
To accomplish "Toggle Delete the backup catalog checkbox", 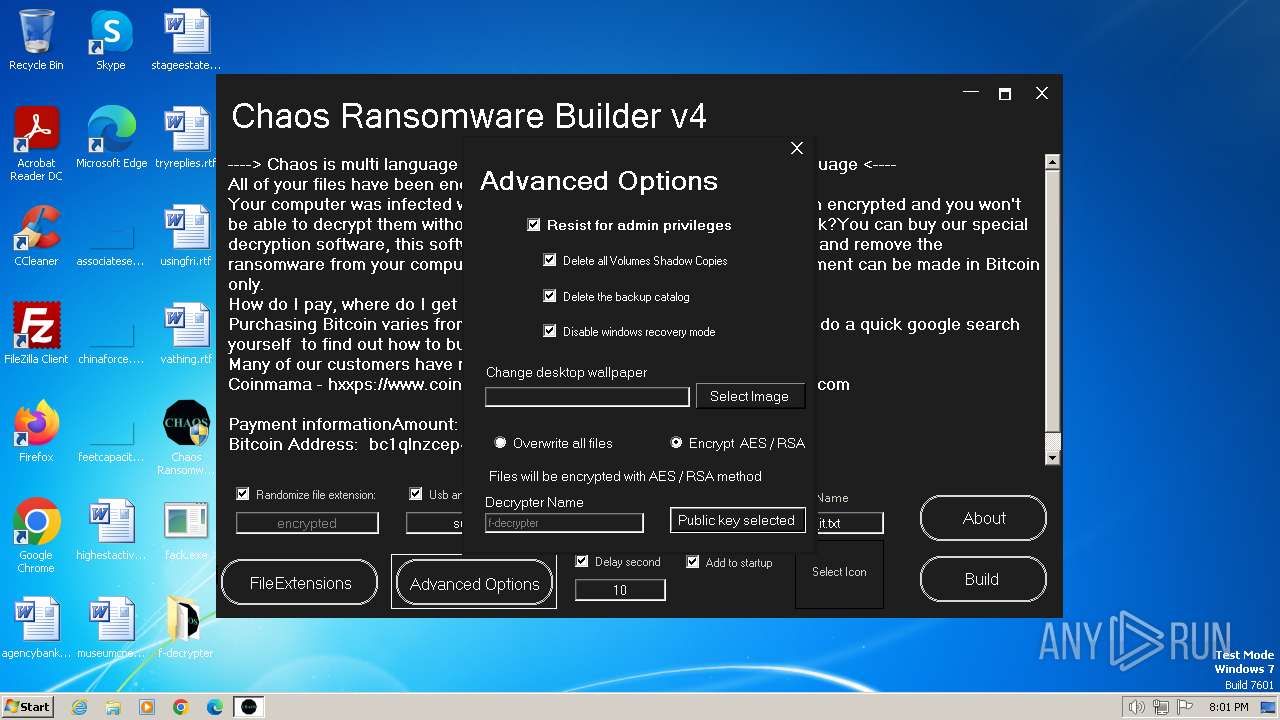I will (x=549, y=296).
